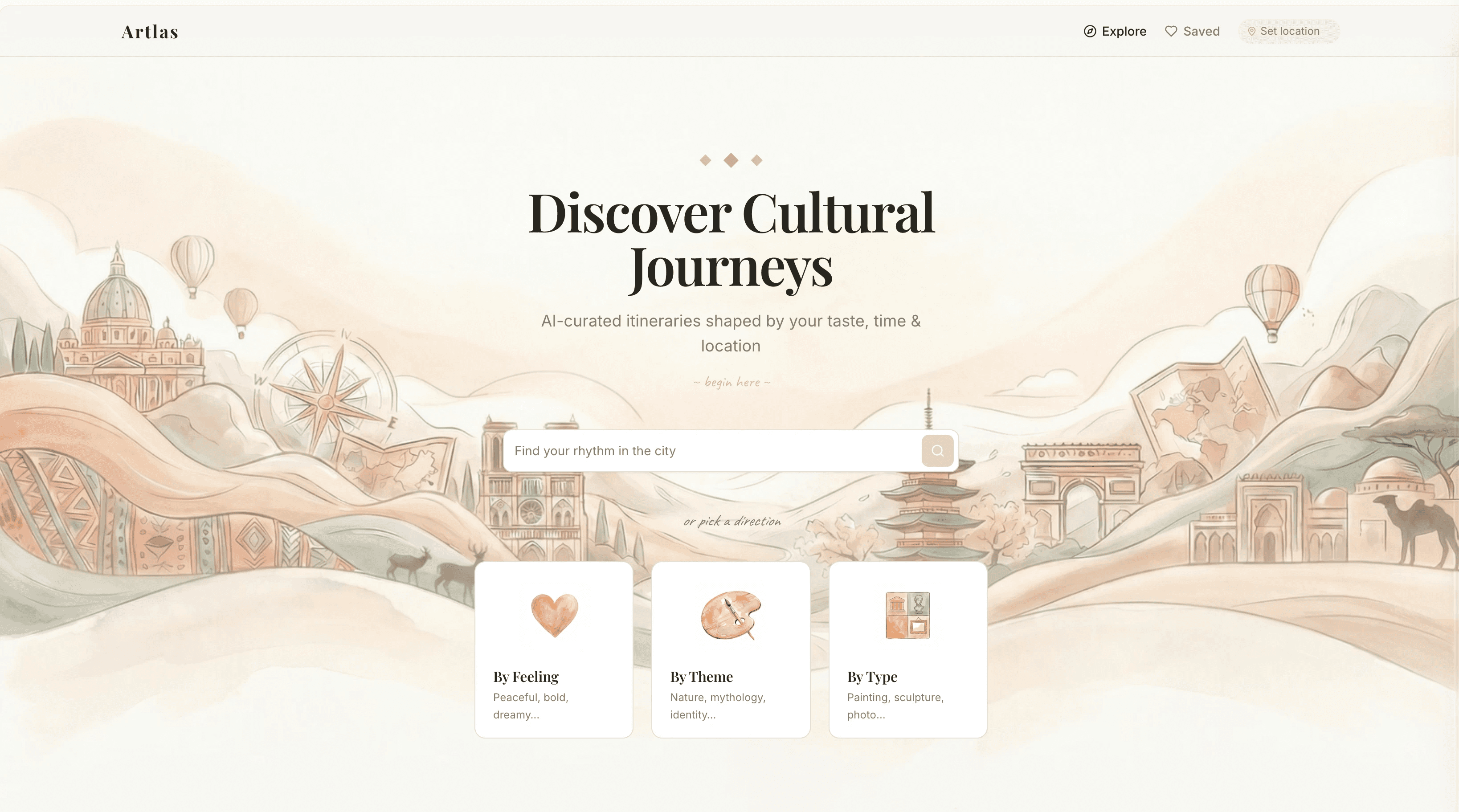This screenshot has height=812, width=1459.
Task: Click the Set location button label
Action: [1289, 31]
